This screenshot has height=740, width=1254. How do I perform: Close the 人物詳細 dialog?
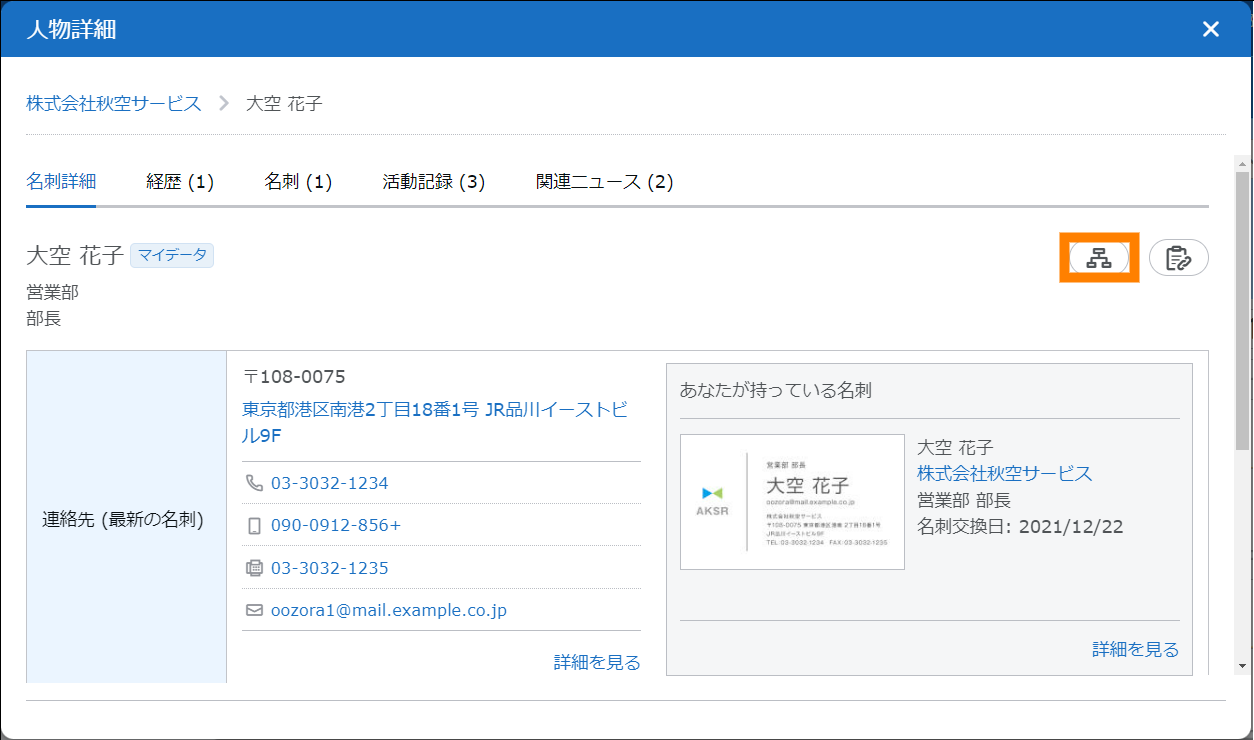click(x=1211, y=29)
